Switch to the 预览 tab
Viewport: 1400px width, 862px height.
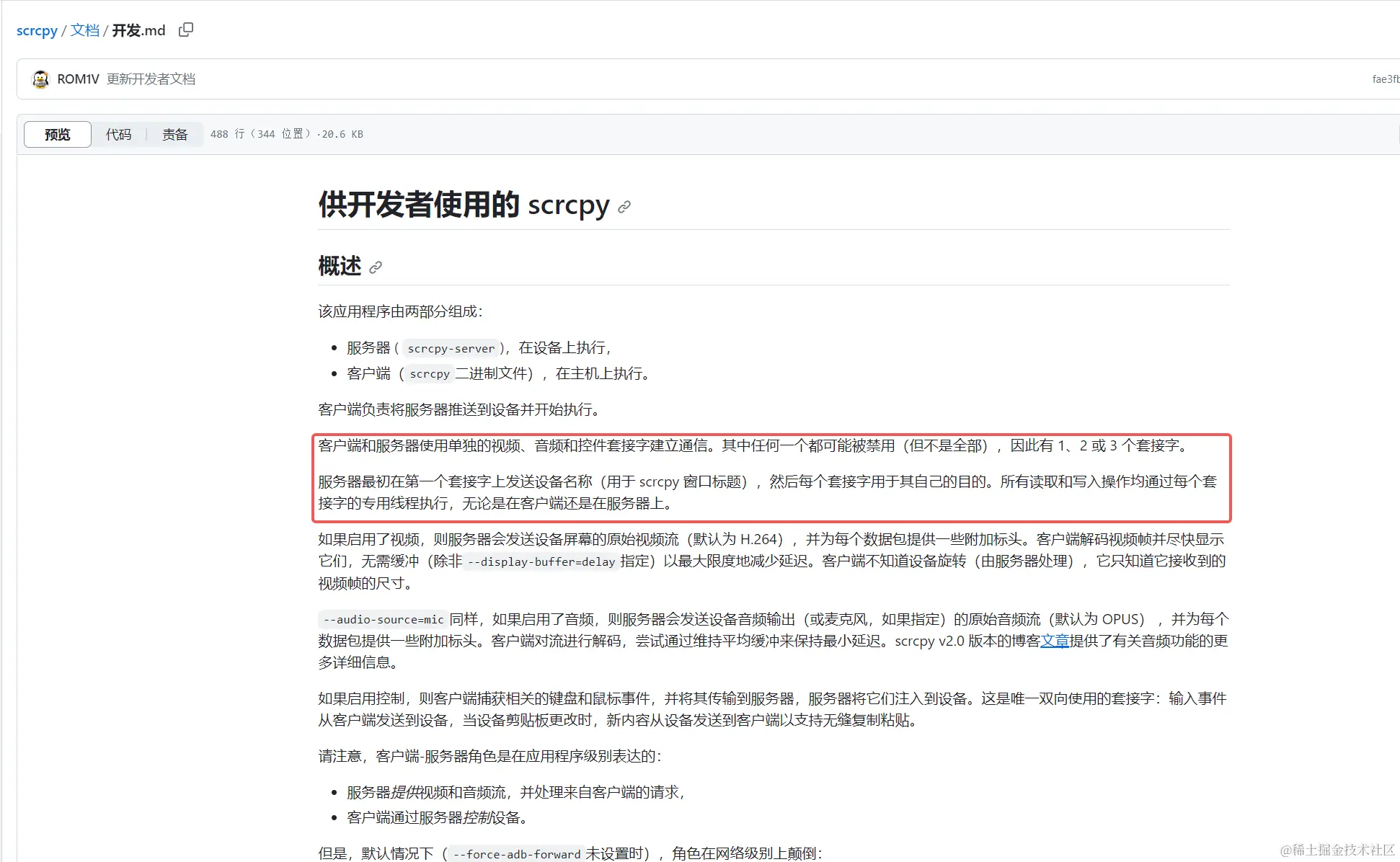point(58,134)
